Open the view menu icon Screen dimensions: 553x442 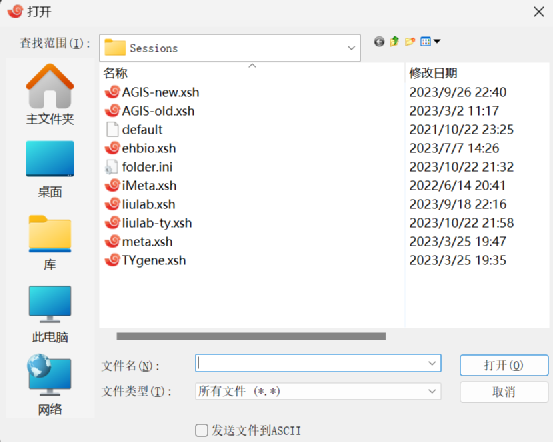425,42
